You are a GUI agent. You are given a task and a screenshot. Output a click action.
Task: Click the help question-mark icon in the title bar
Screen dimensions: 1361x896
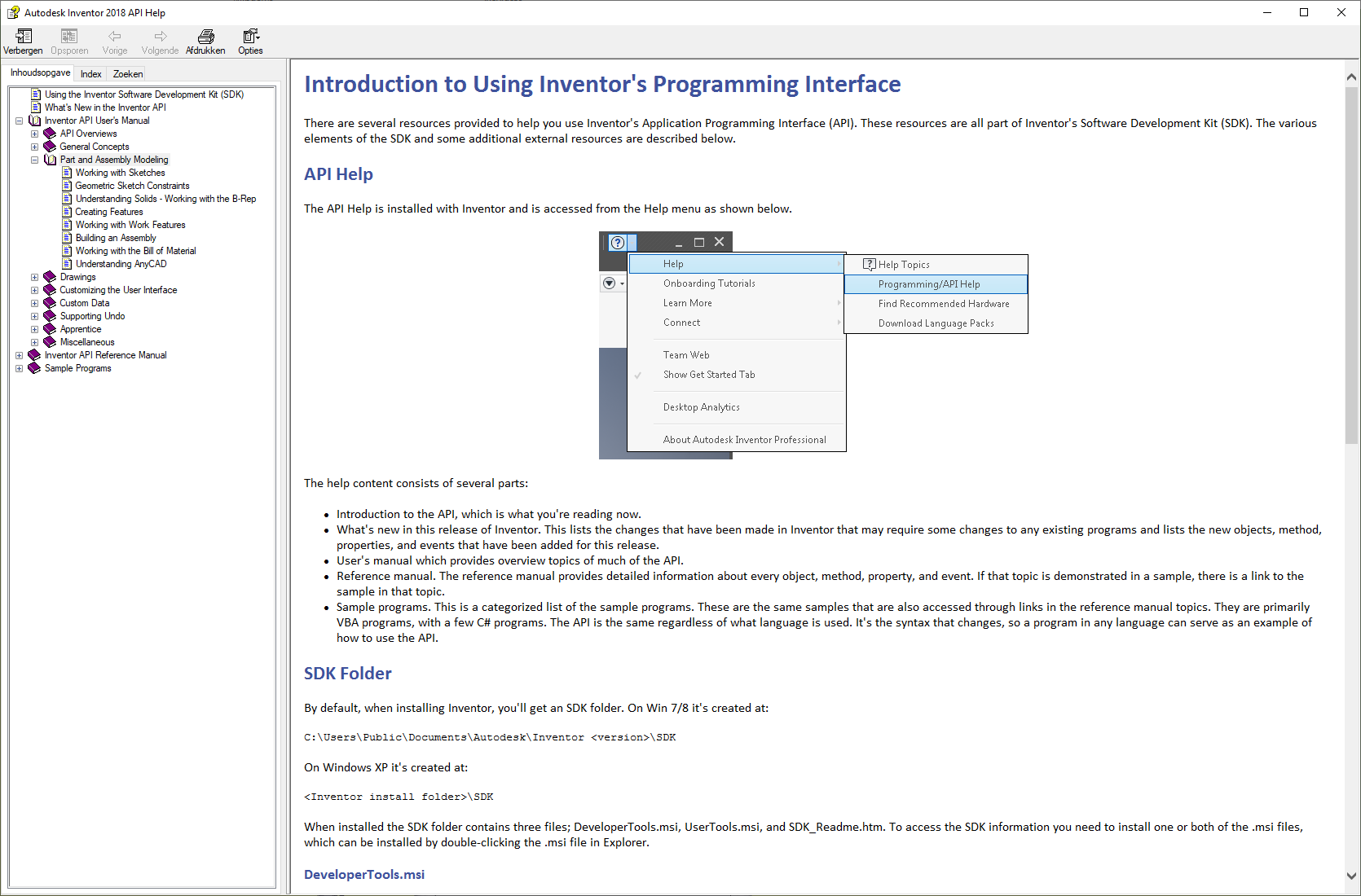[13, 12]
